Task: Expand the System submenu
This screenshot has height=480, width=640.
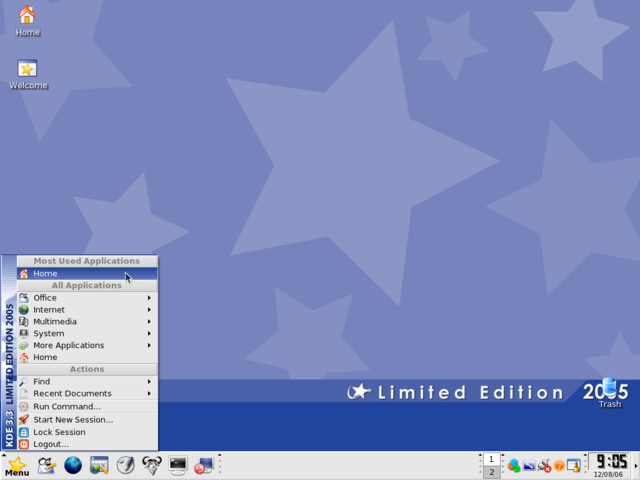Action: click(x=87, y=333)
